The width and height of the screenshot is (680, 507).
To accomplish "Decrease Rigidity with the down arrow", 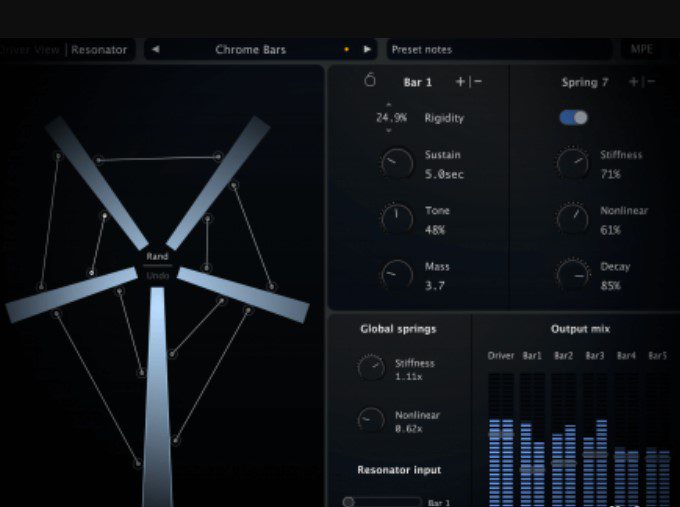I will [389, 130].
